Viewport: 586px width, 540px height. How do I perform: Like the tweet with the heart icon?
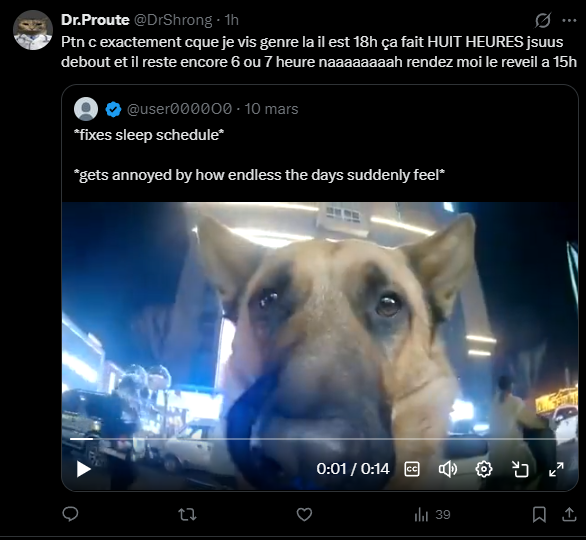click(304, 515)
